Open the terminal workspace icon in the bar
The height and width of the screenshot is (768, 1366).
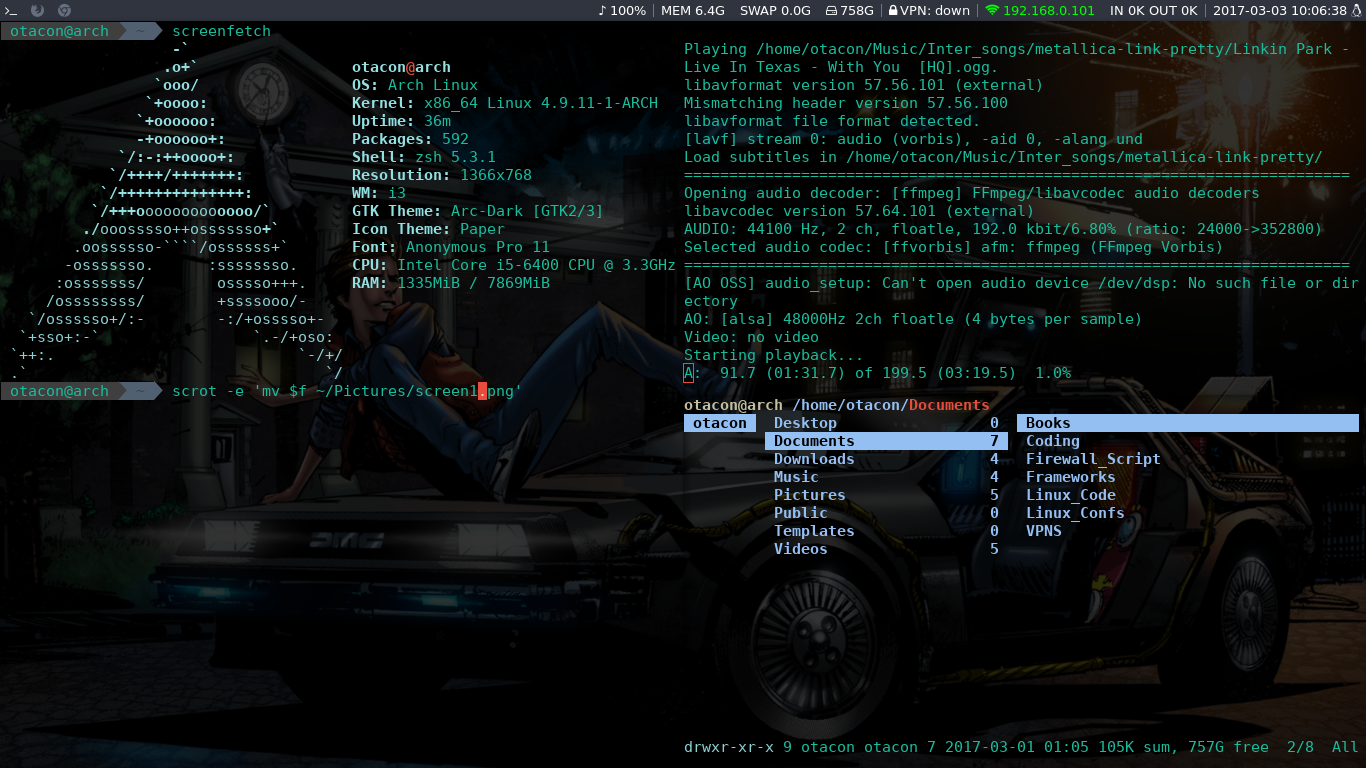pyautogui.click(x=11, y=10)
